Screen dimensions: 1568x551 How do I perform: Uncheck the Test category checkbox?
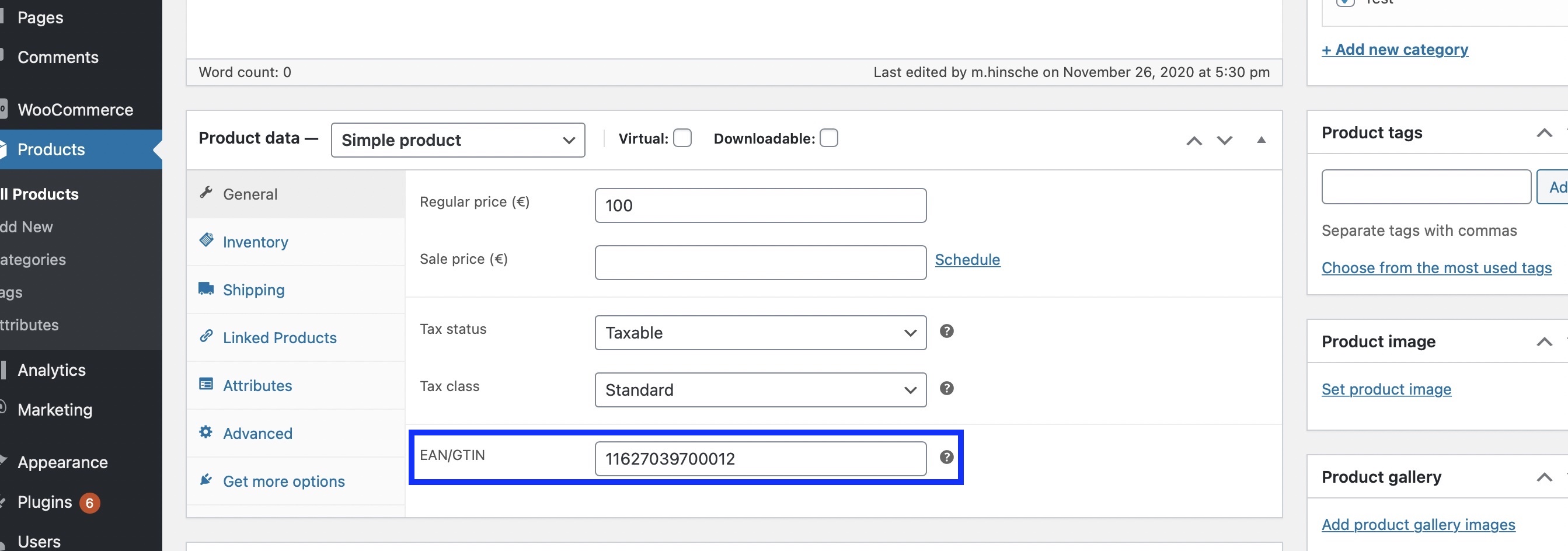pyautogui.click(x=1346, y=3)
